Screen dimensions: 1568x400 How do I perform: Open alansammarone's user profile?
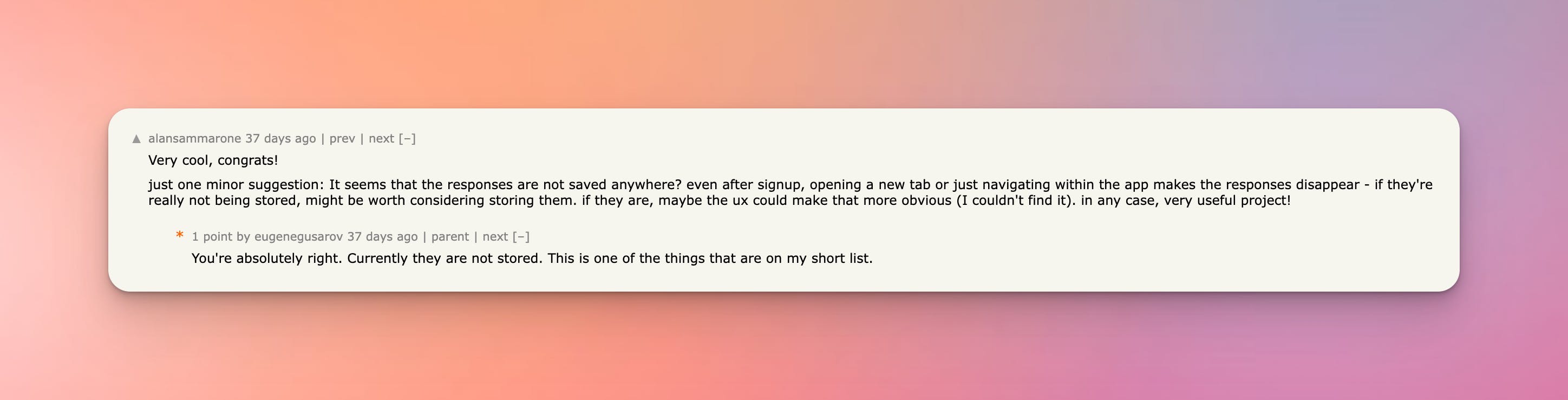(194, 138)
